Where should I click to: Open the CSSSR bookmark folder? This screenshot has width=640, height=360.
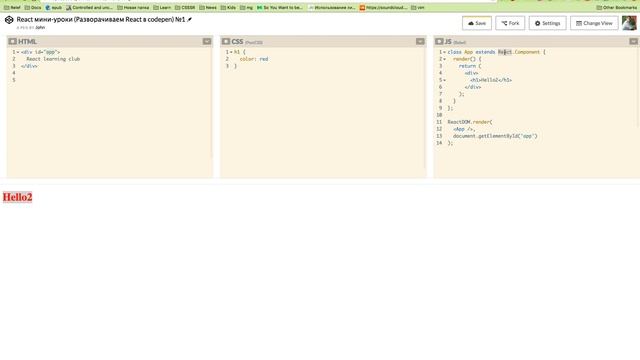(185, 7)
